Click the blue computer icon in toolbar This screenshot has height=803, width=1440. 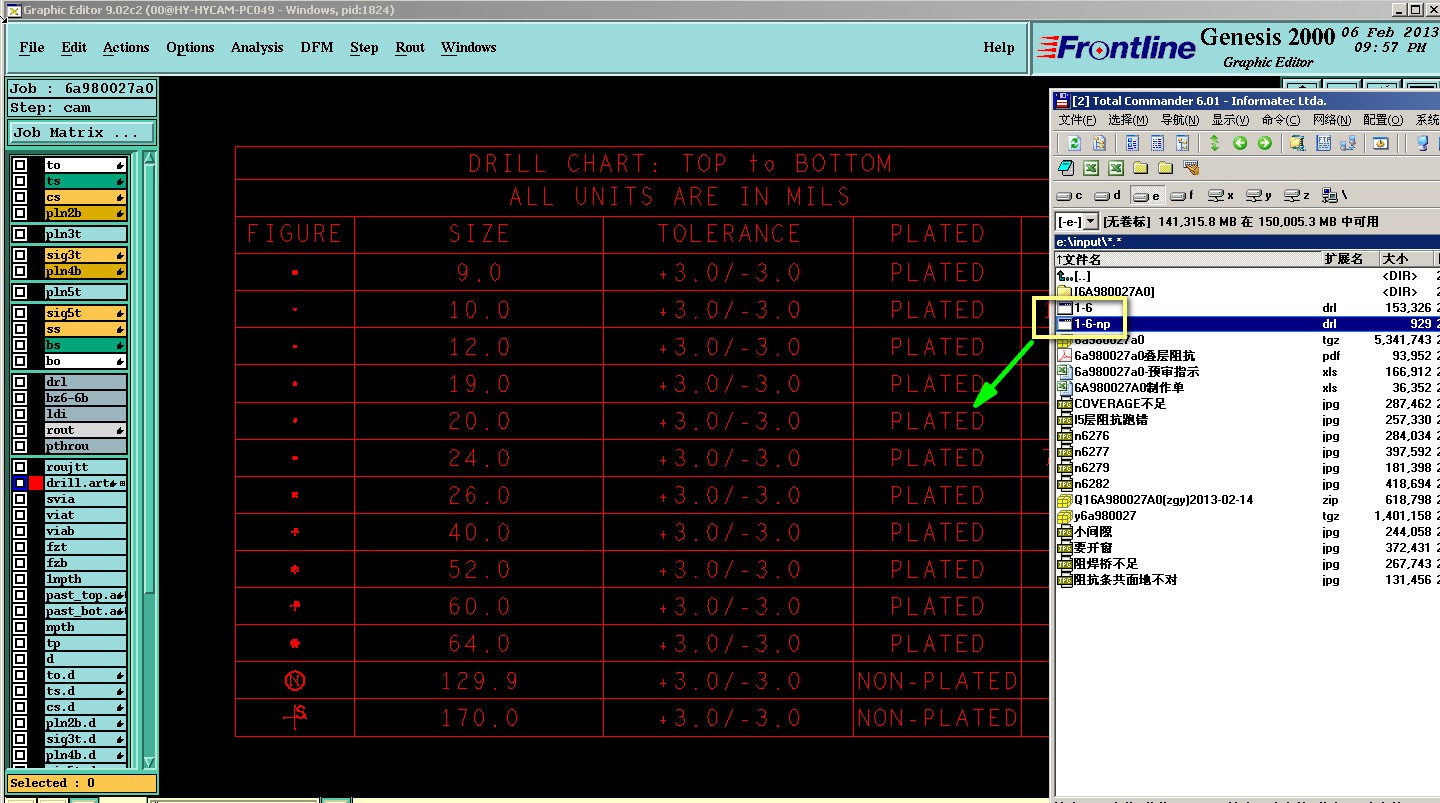click(x=1423, y=143)
